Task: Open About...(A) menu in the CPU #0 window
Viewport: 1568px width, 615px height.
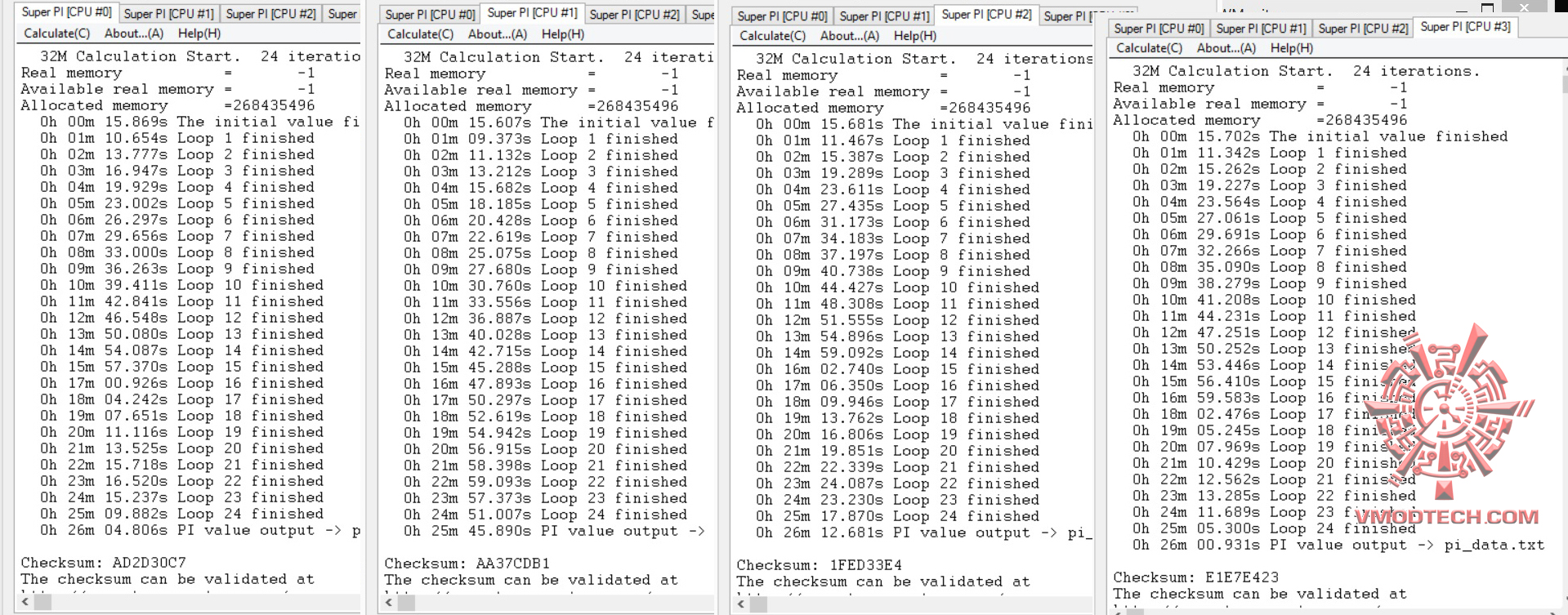Action: [134, 33]
